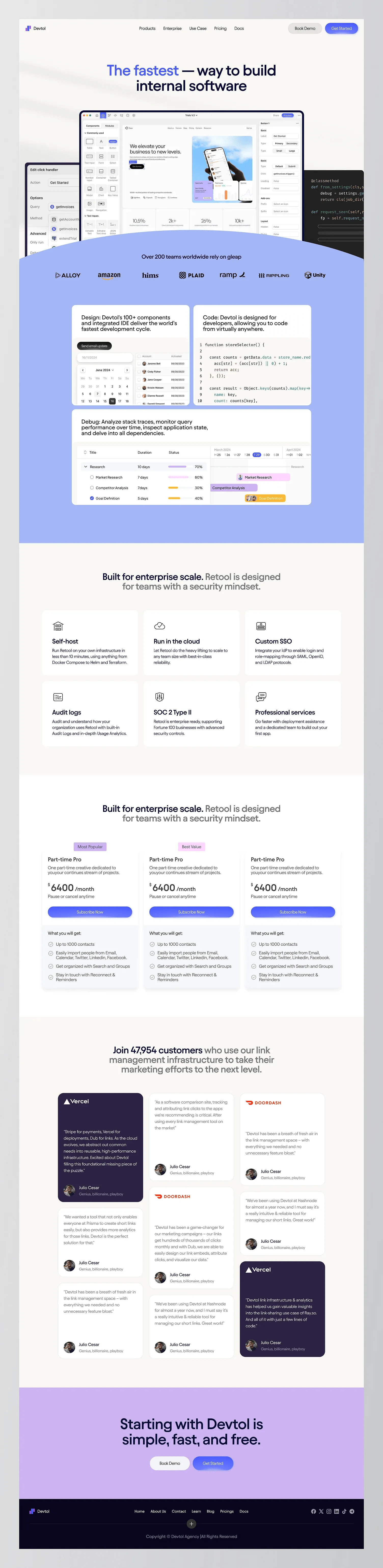Open the TikTok footer icon
This screenshot has width=383, height=1568.
coord(344,1511)
